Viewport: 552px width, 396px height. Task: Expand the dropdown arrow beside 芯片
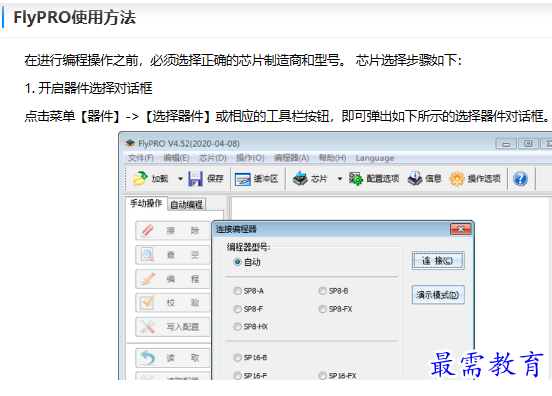[x=340, y=179]
